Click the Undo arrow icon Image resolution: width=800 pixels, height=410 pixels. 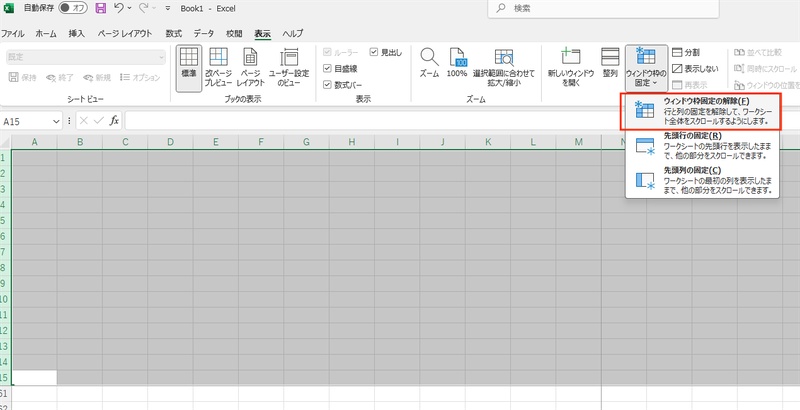[x=118, y=8]
